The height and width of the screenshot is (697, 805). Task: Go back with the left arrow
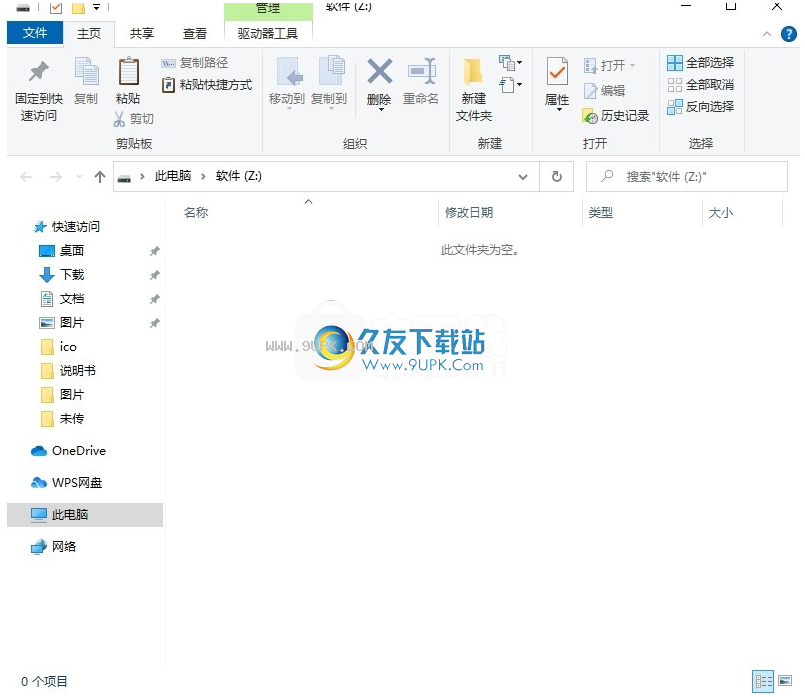click(x=26, y=177)
